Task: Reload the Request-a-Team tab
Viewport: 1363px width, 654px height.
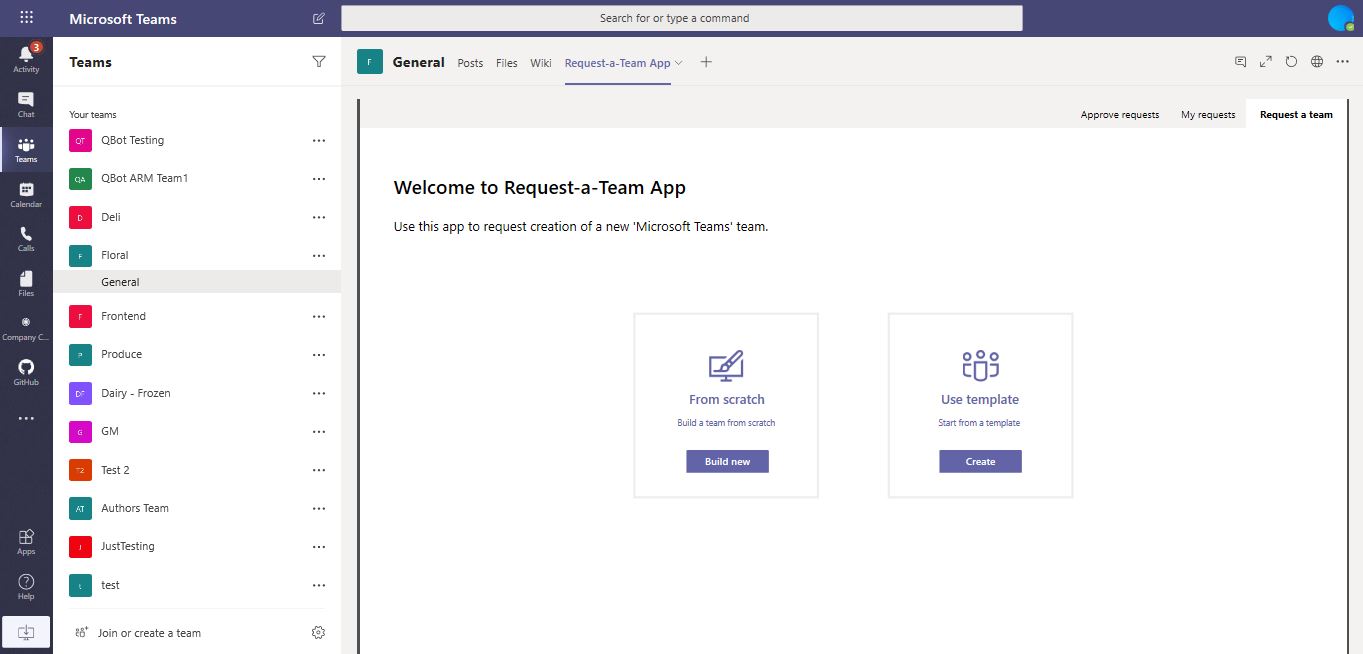Action: 1291,62
